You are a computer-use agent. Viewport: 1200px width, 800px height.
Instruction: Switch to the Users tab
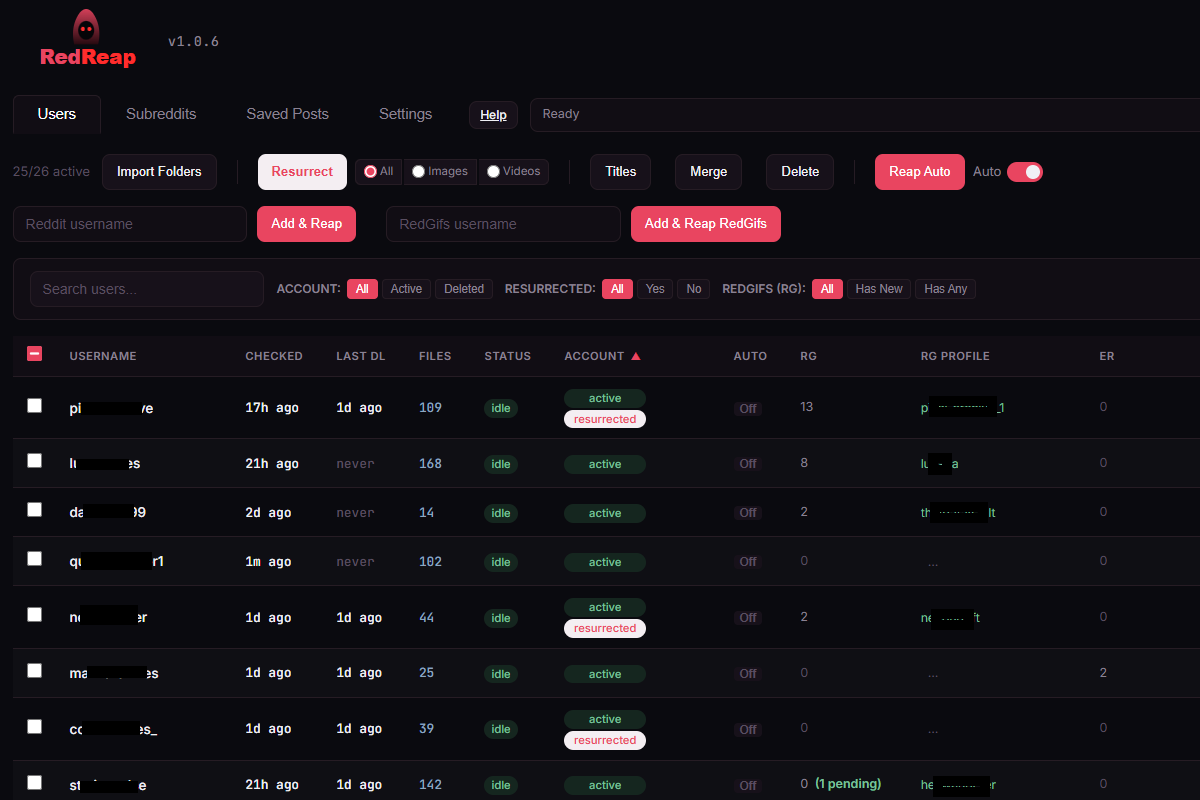point(57,114)
